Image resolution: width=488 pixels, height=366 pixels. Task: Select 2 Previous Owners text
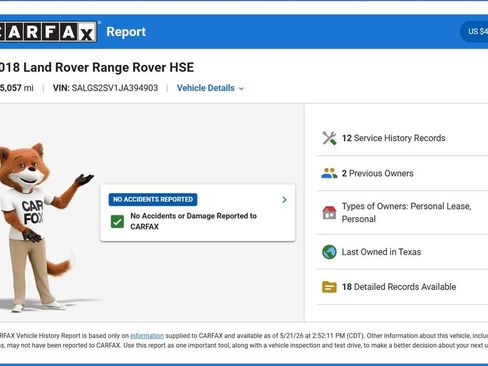coord(378,173)
